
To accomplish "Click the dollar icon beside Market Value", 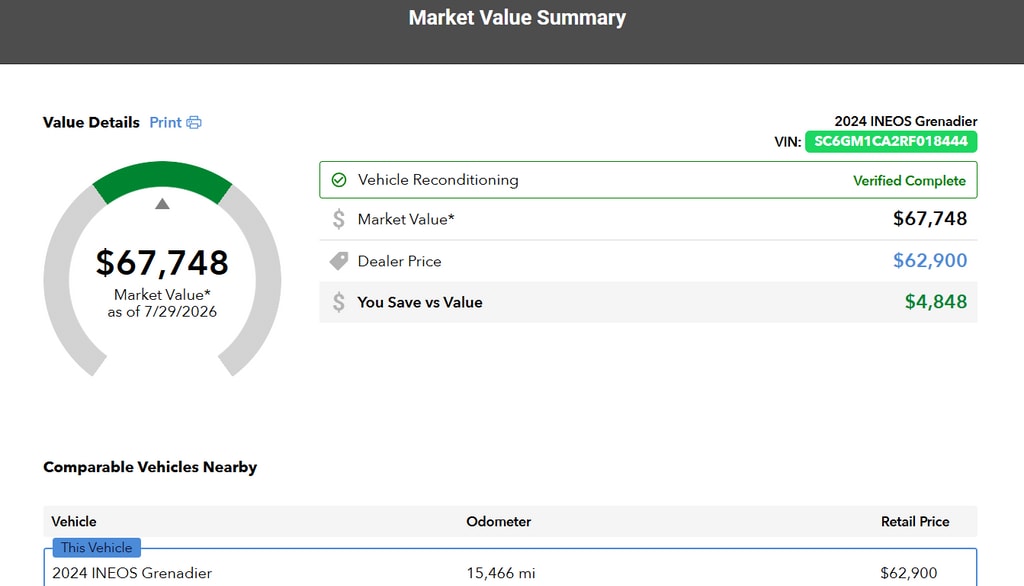I will pos(338,219).
